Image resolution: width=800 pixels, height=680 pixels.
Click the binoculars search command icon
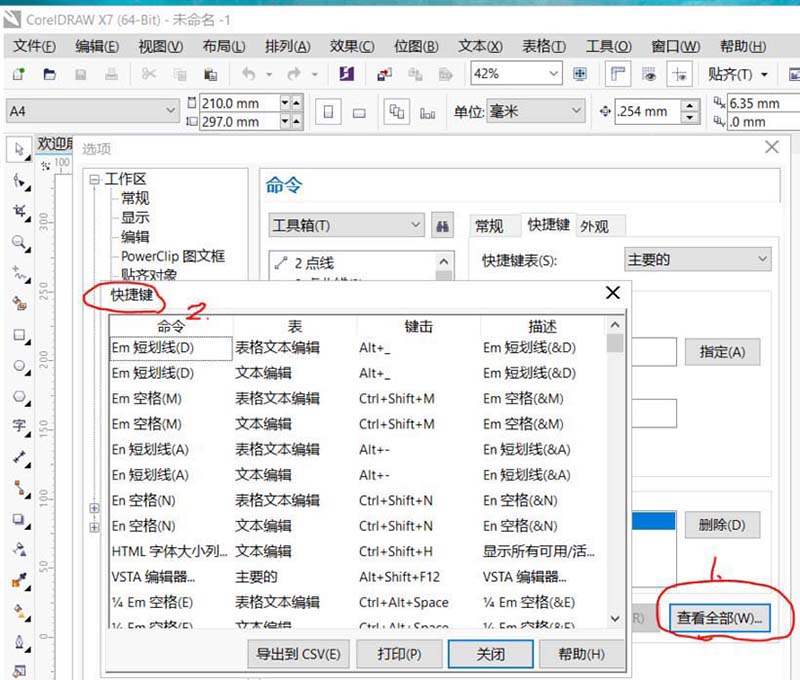442,225
